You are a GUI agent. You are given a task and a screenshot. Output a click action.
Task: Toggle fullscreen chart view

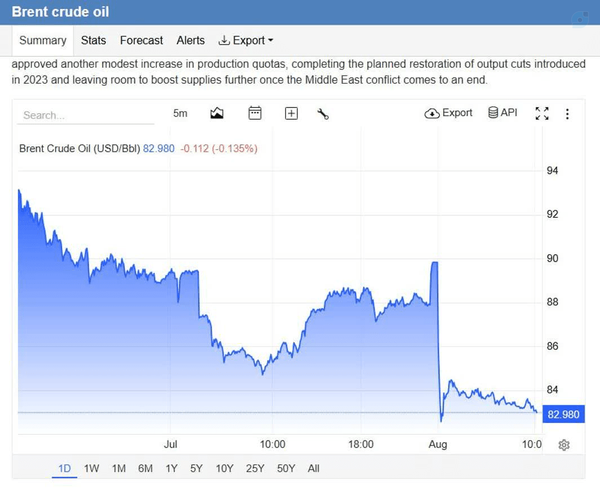click(542, 113)
